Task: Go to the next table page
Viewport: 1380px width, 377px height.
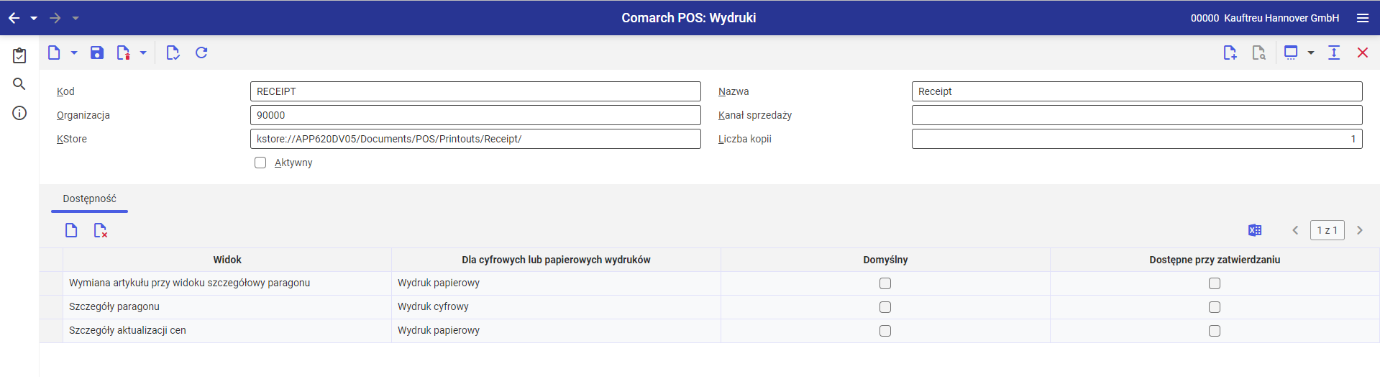Action: (x=1359, y=231)
